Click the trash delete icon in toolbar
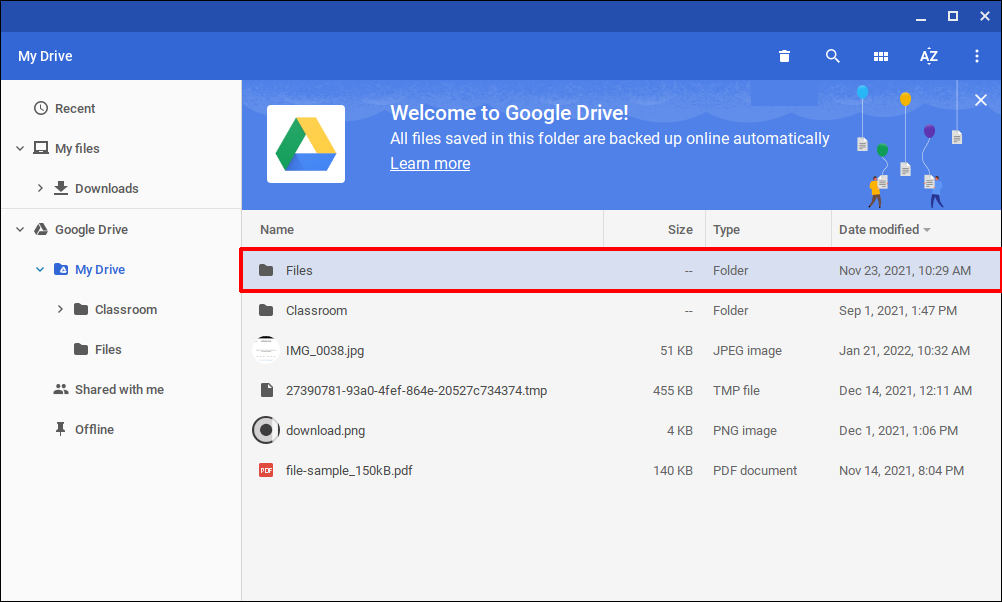The image size is (1002, 602). [x=784, y=56]
